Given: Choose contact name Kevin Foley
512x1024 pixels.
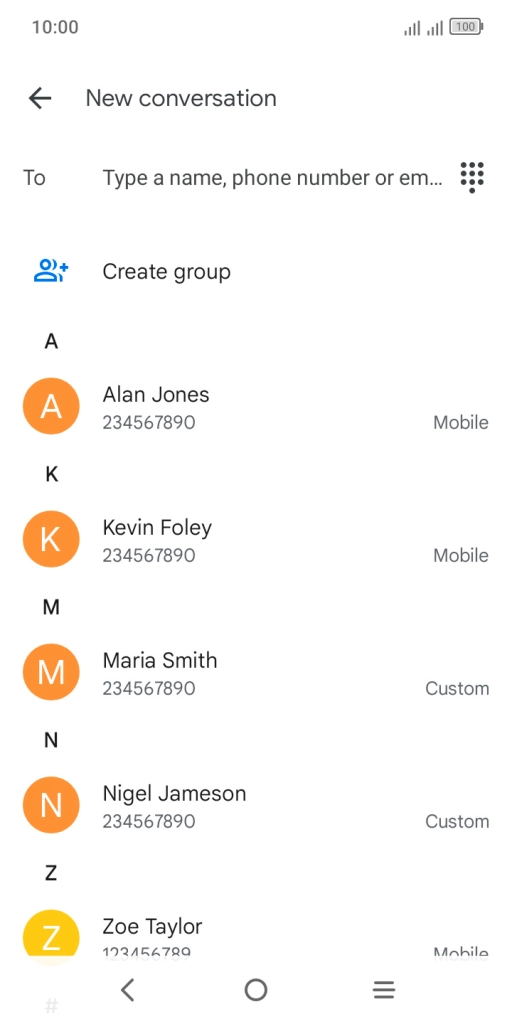Looking at the screenshot, I should [157, 528].
